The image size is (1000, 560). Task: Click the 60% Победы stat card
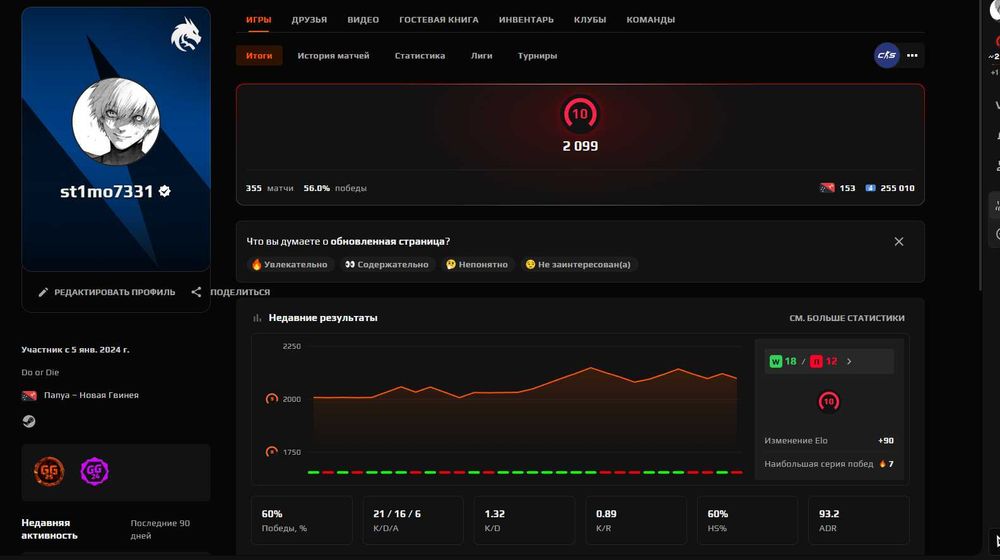[x=301, y=520]
